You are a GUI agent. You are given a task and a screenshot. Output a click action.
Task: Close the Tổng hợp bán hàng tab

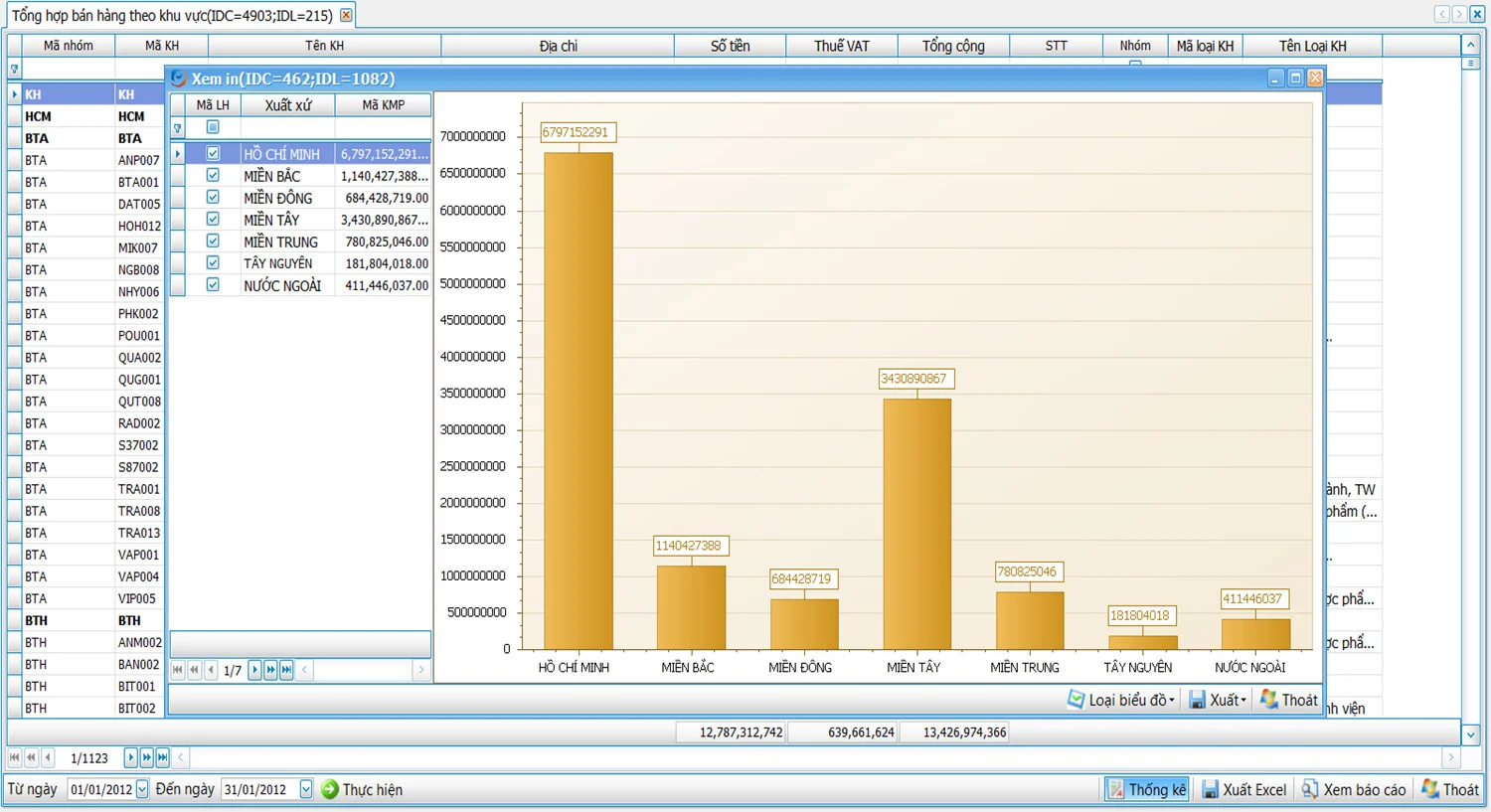pos(346,15)
